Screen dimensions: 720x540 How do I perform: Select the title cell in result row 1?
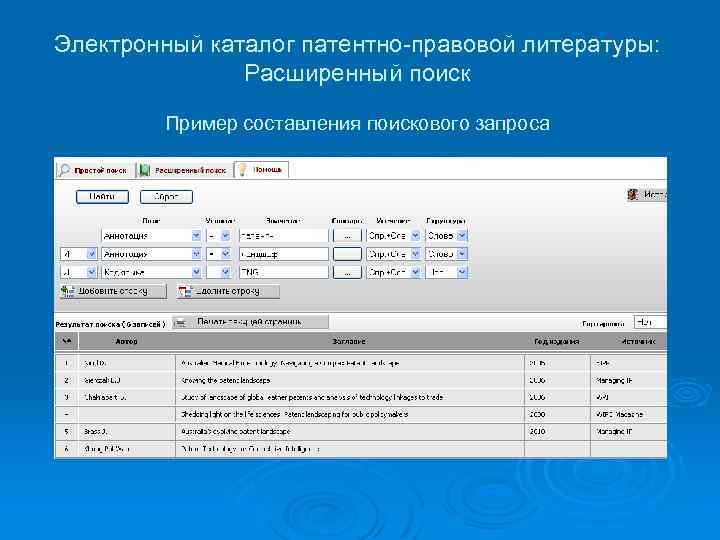349,363
